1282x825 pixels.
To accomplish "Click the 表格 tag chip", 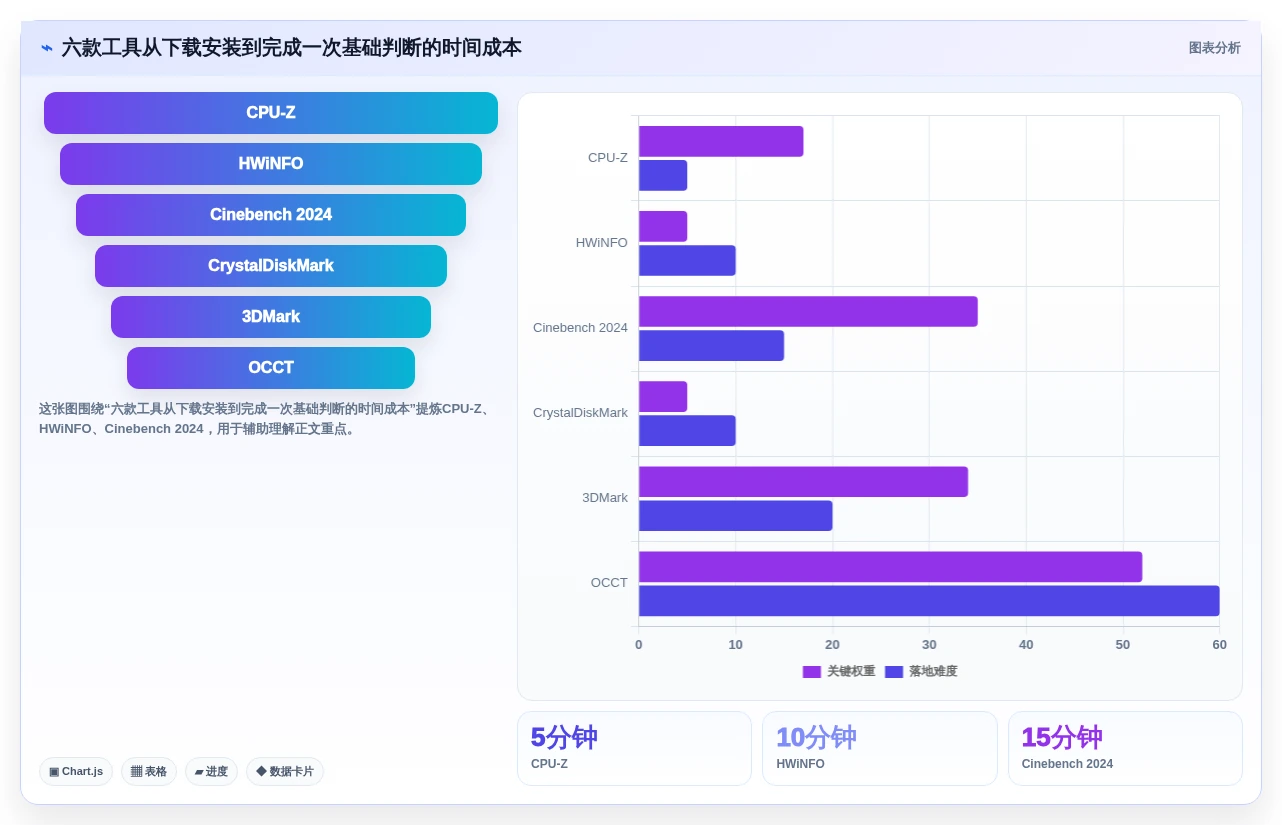I will (x=149, y=771).
